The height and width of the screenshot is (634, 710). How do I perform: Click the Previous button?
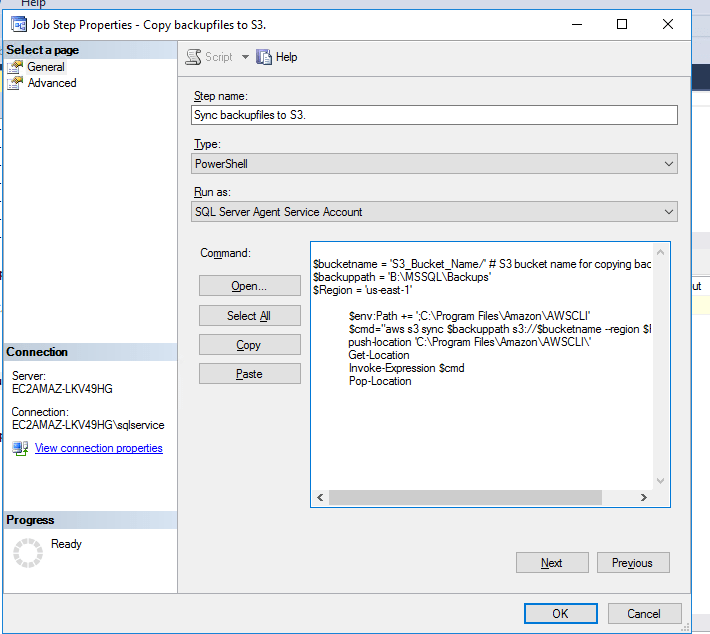[632, 563]
